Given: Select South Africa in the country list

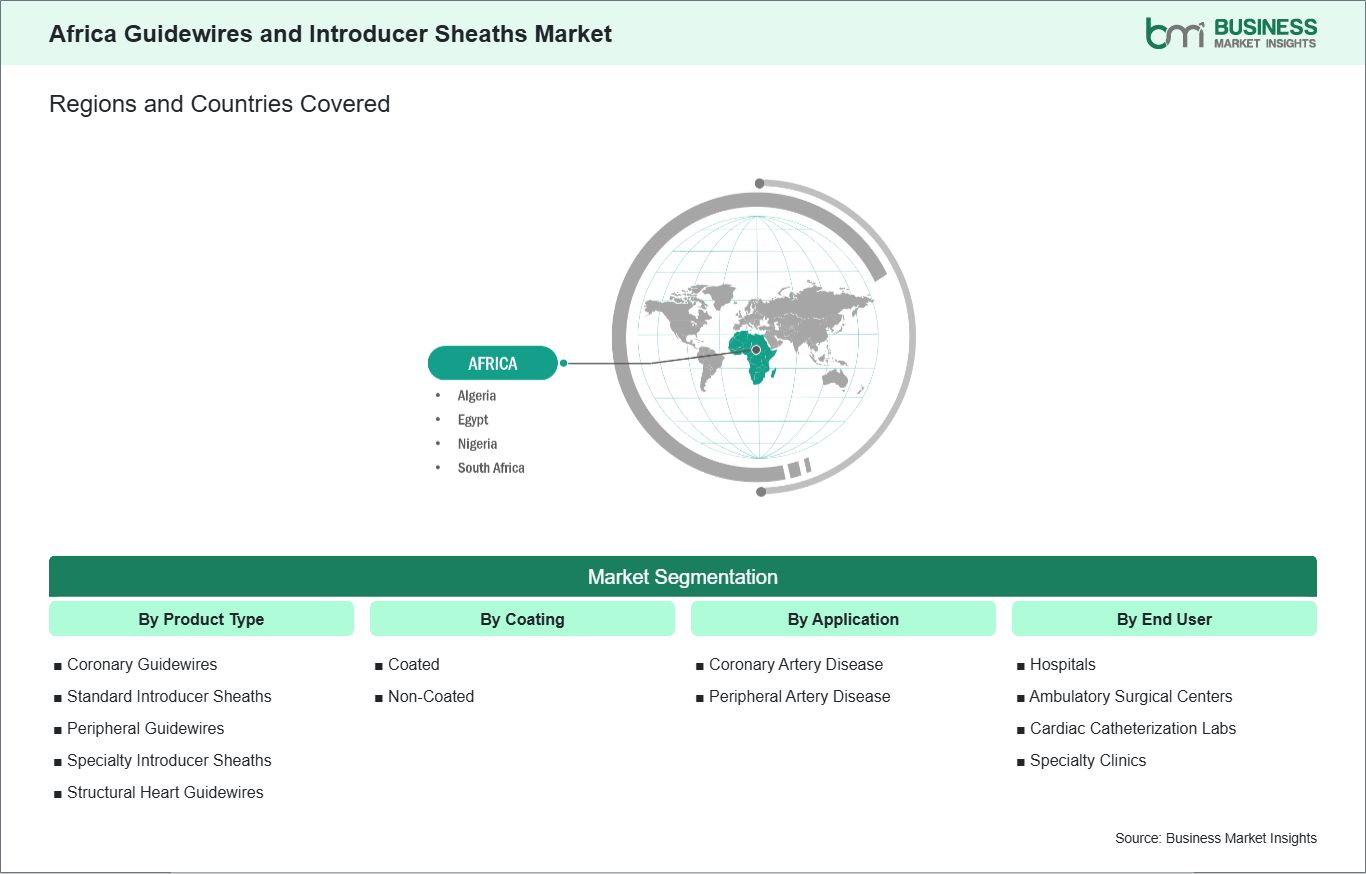Looking at the screenshot, I should pos(491,468).
